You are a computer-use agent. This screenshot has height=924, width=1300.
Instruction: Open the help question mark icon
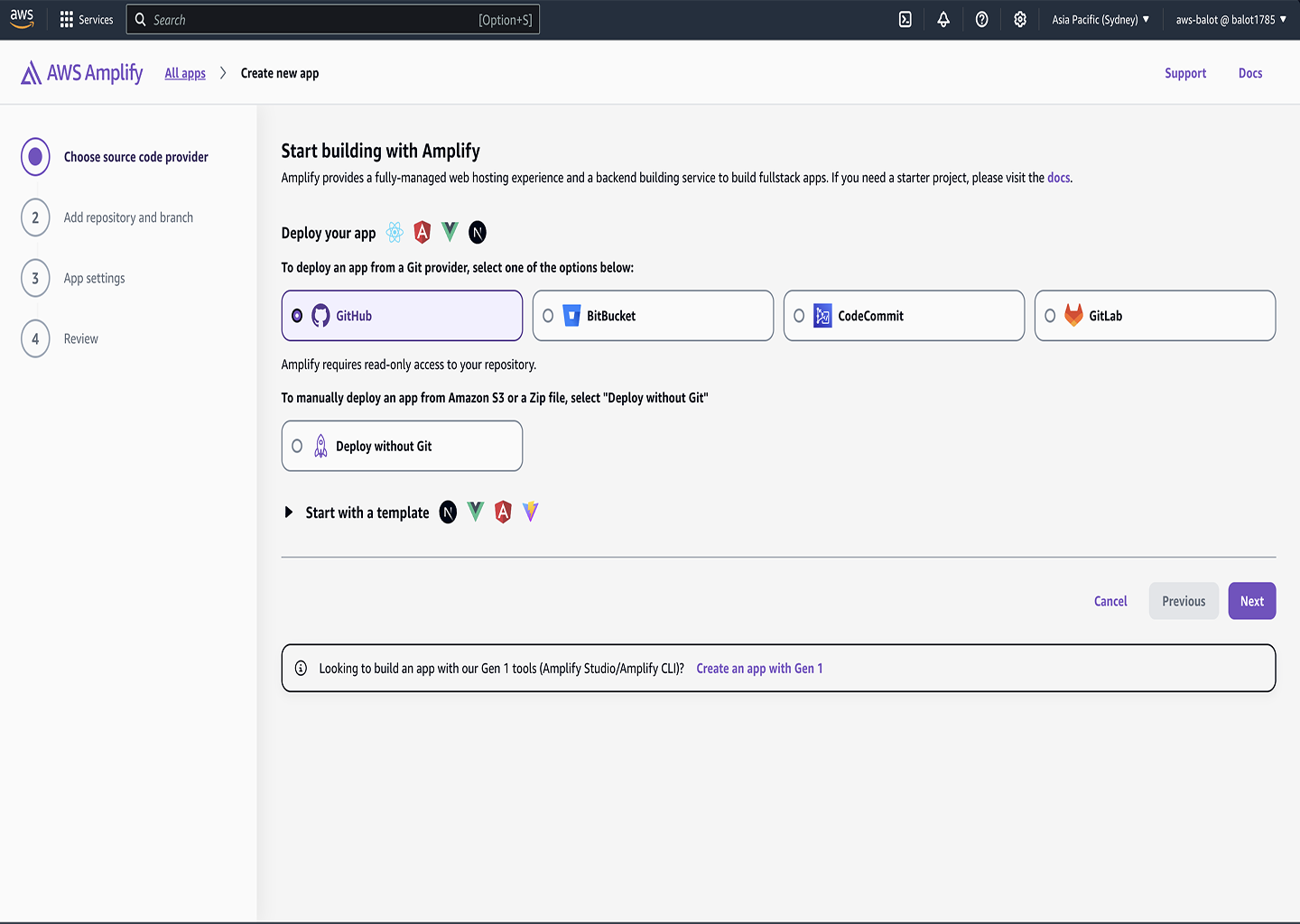tap(981, 20)
